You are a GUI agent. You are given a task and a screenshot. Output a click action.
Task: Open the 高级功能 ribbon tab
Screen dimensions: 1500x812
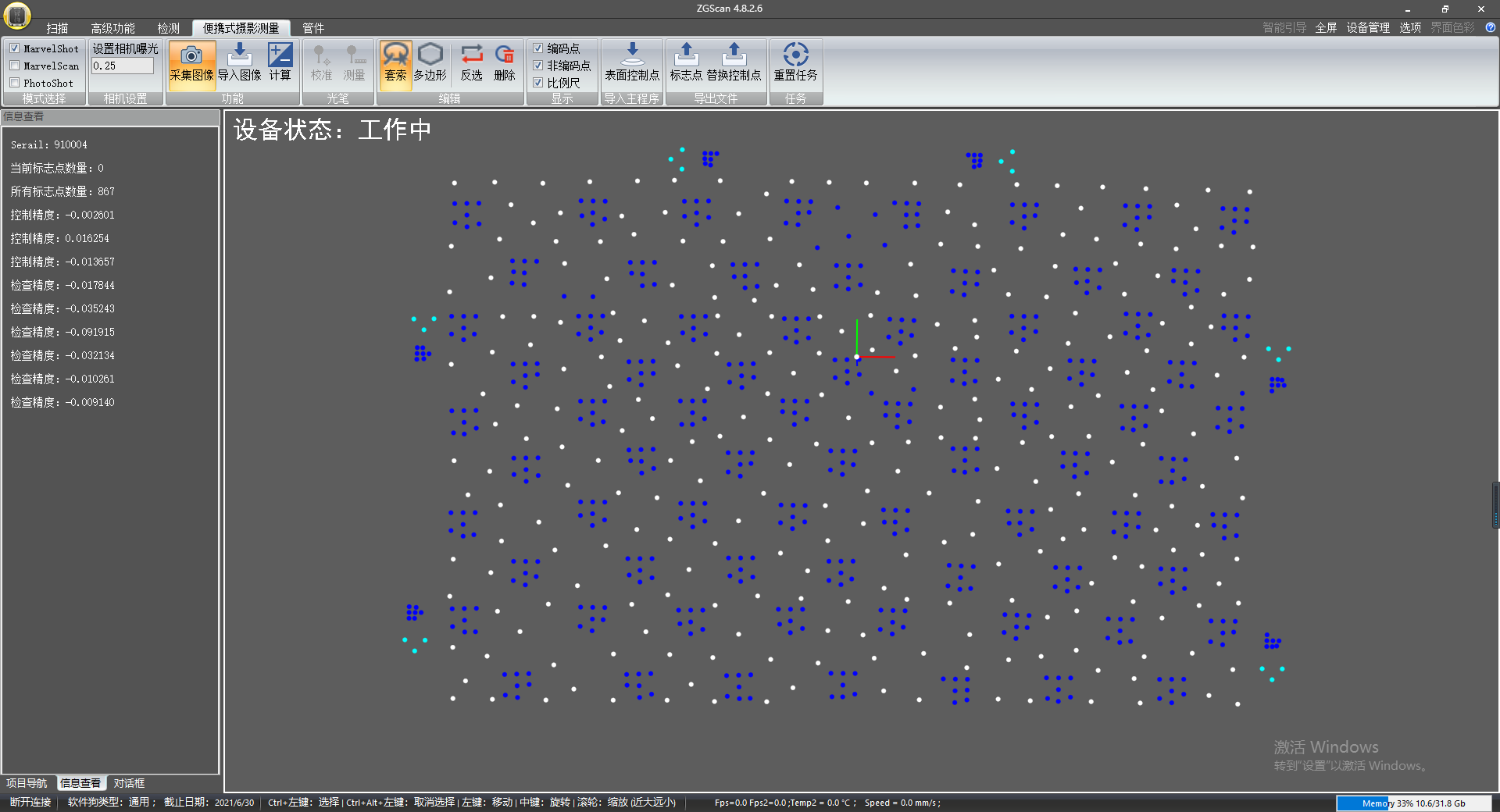coord(112,28)
